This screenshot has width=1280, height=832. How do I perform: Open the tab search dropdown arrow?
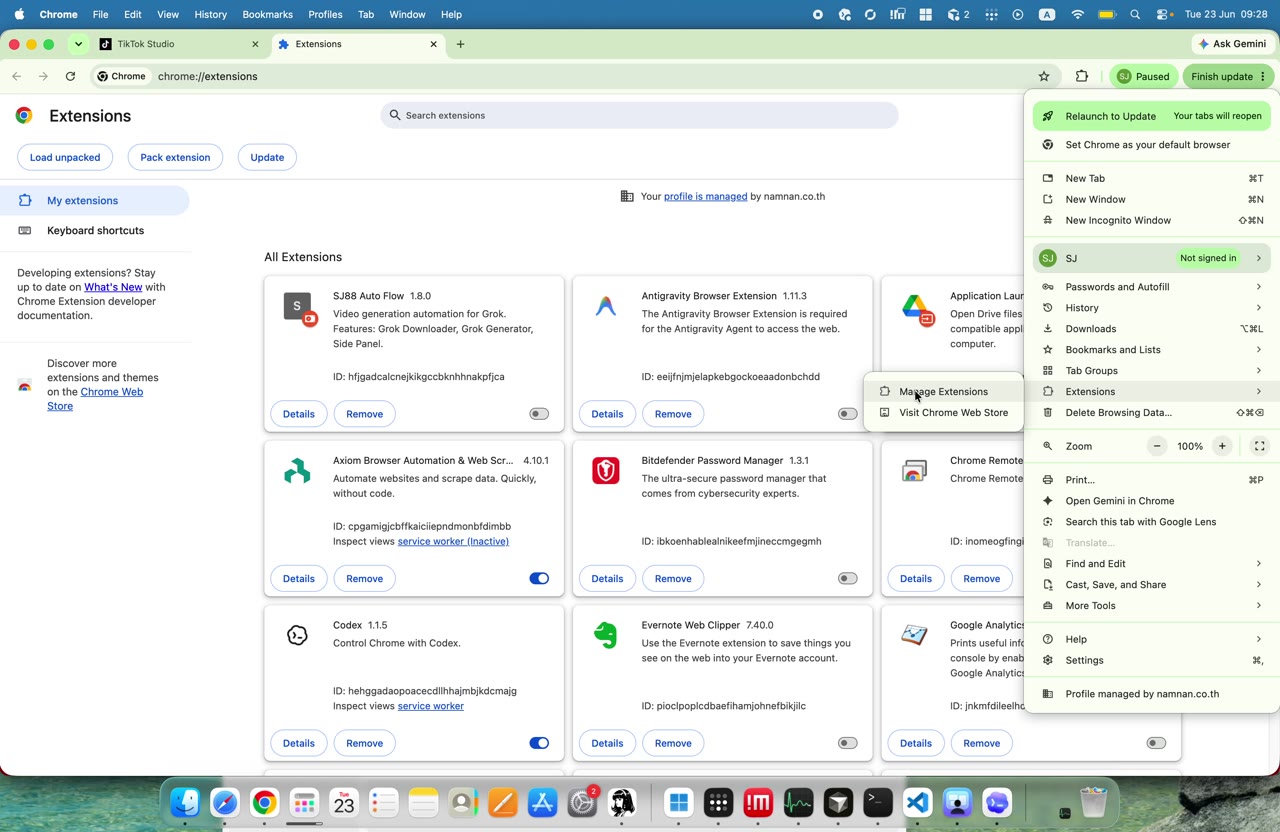(x=78, y=44)
